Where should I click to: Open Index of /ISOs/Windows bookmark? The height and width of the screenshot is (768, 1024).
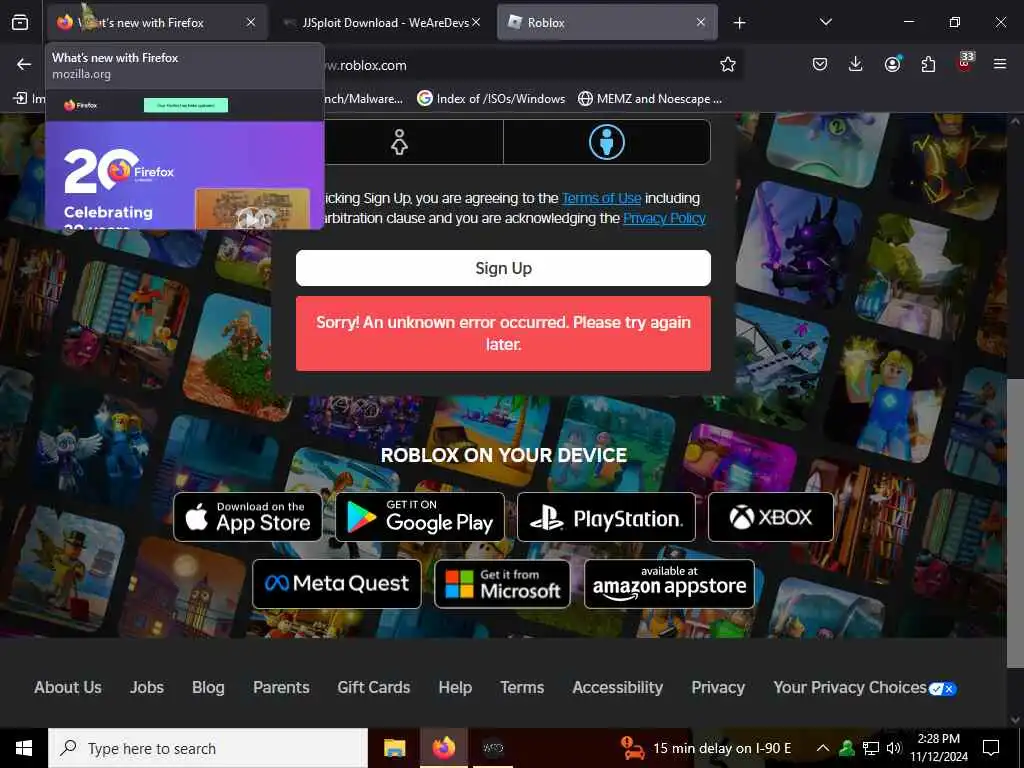(x=491, y=99)
